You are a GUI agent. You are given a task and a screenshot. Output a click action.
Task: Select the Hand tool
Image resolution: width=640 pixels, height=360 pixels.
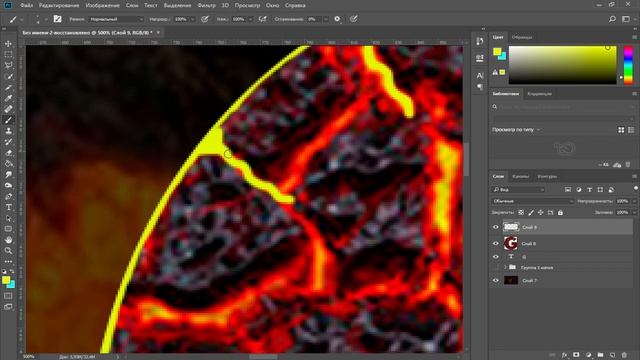[x=8, y=240]
